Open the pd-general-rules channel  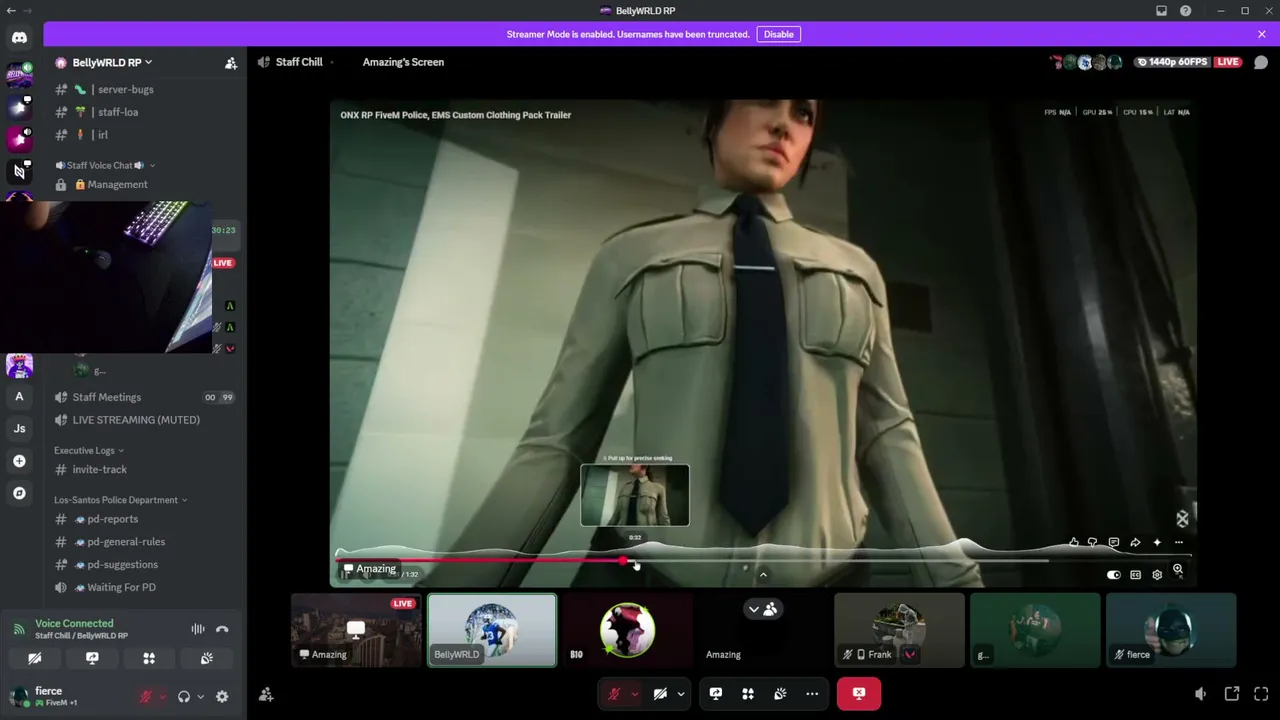[145, 542]
